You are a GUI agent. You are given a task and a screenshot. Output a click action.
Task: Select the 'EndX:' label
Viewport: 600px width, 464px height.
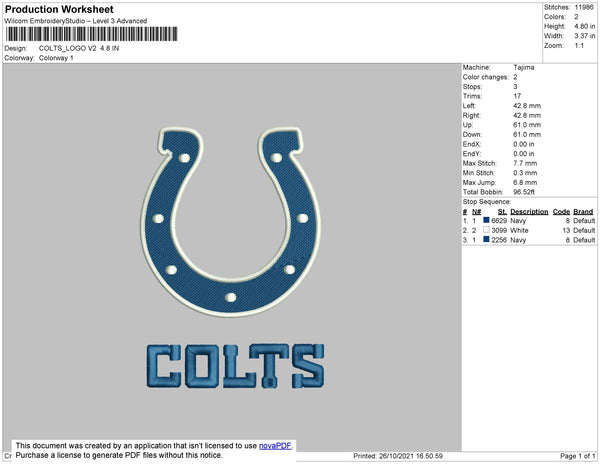472,144
